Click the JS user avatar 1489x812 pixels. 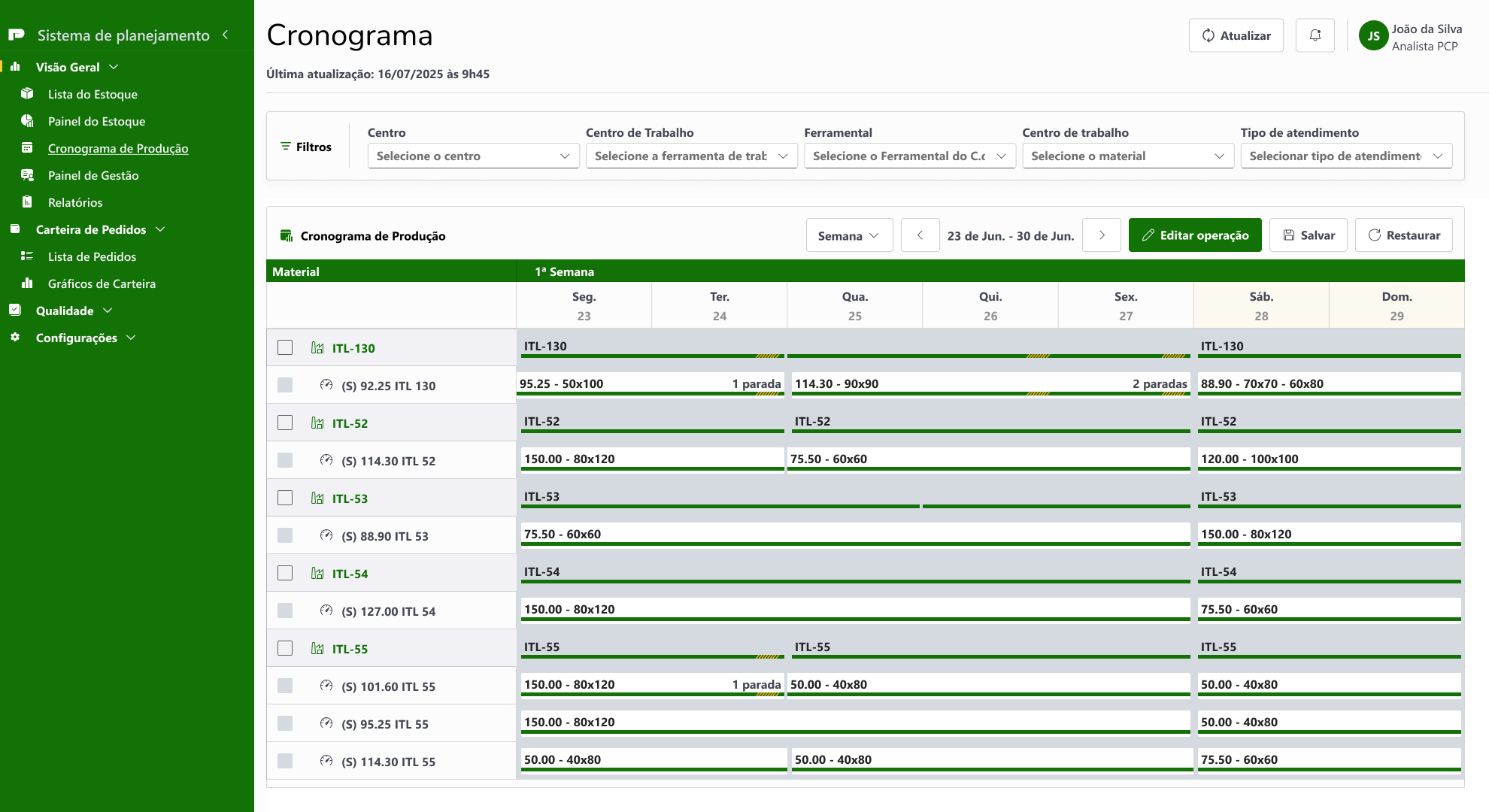point(1373,35)
